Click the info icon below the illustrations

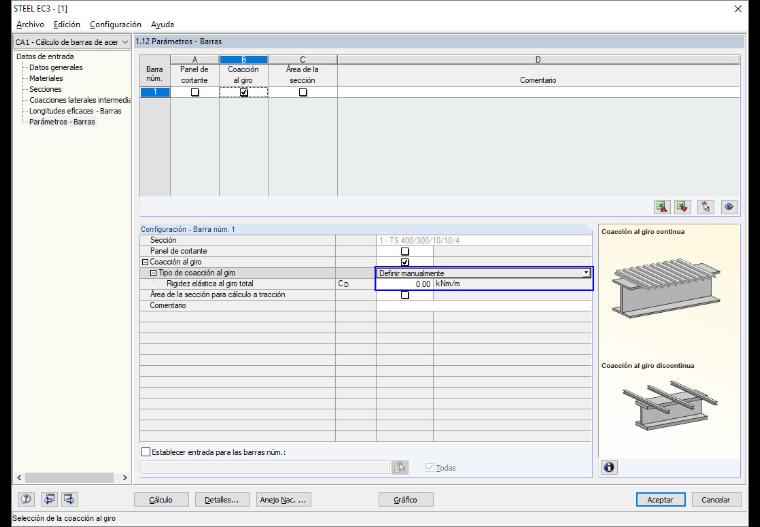609,467
